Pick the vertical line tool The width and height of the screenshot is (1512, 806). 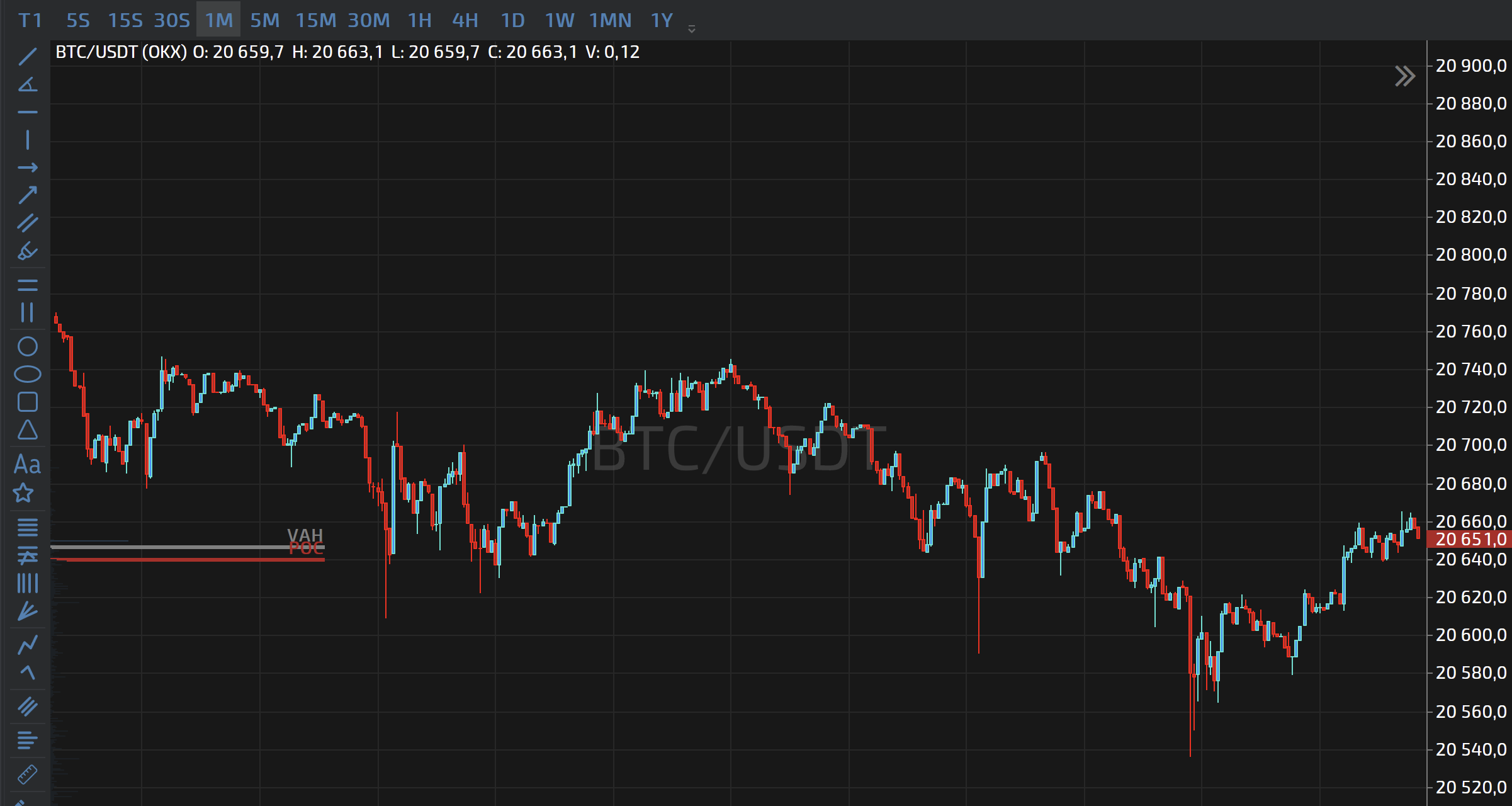click(x=27, y=140)
